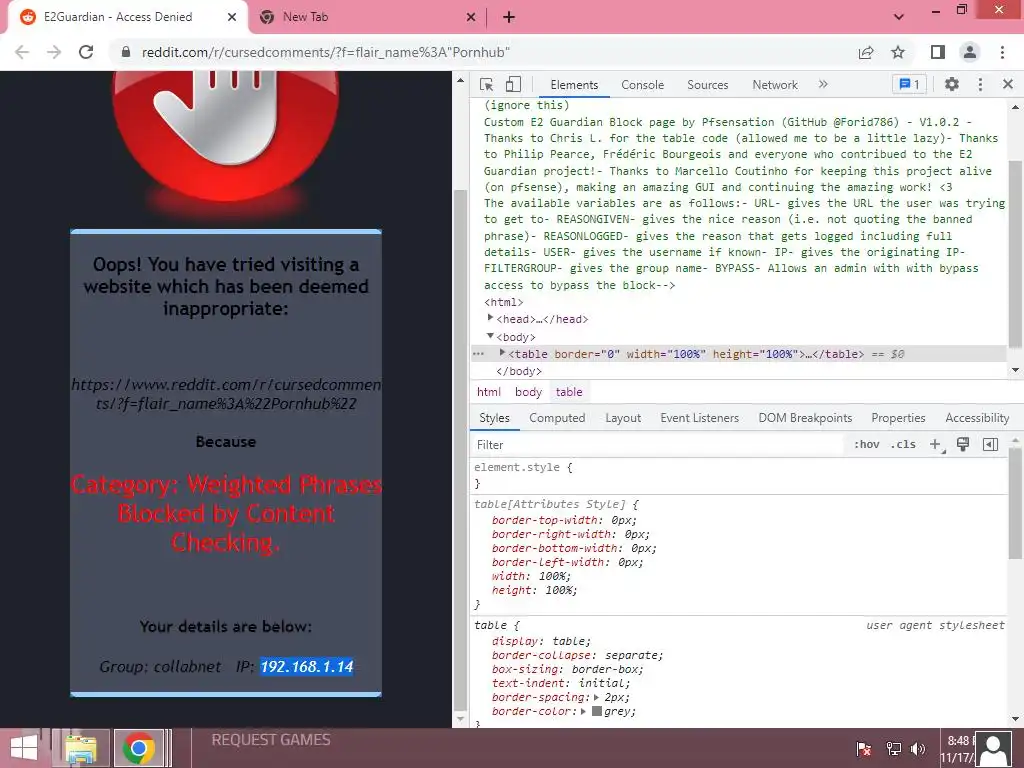Click the highlighted IP 192.168.1.14
This screenshot has width=1024, height=768.
click(x=307, y=667)
